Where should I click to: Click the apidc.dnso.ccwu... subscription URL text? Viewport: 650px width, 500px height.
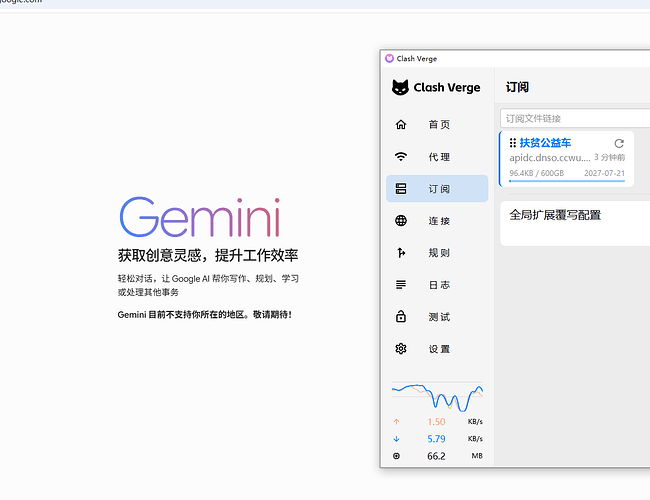[550, 158]
